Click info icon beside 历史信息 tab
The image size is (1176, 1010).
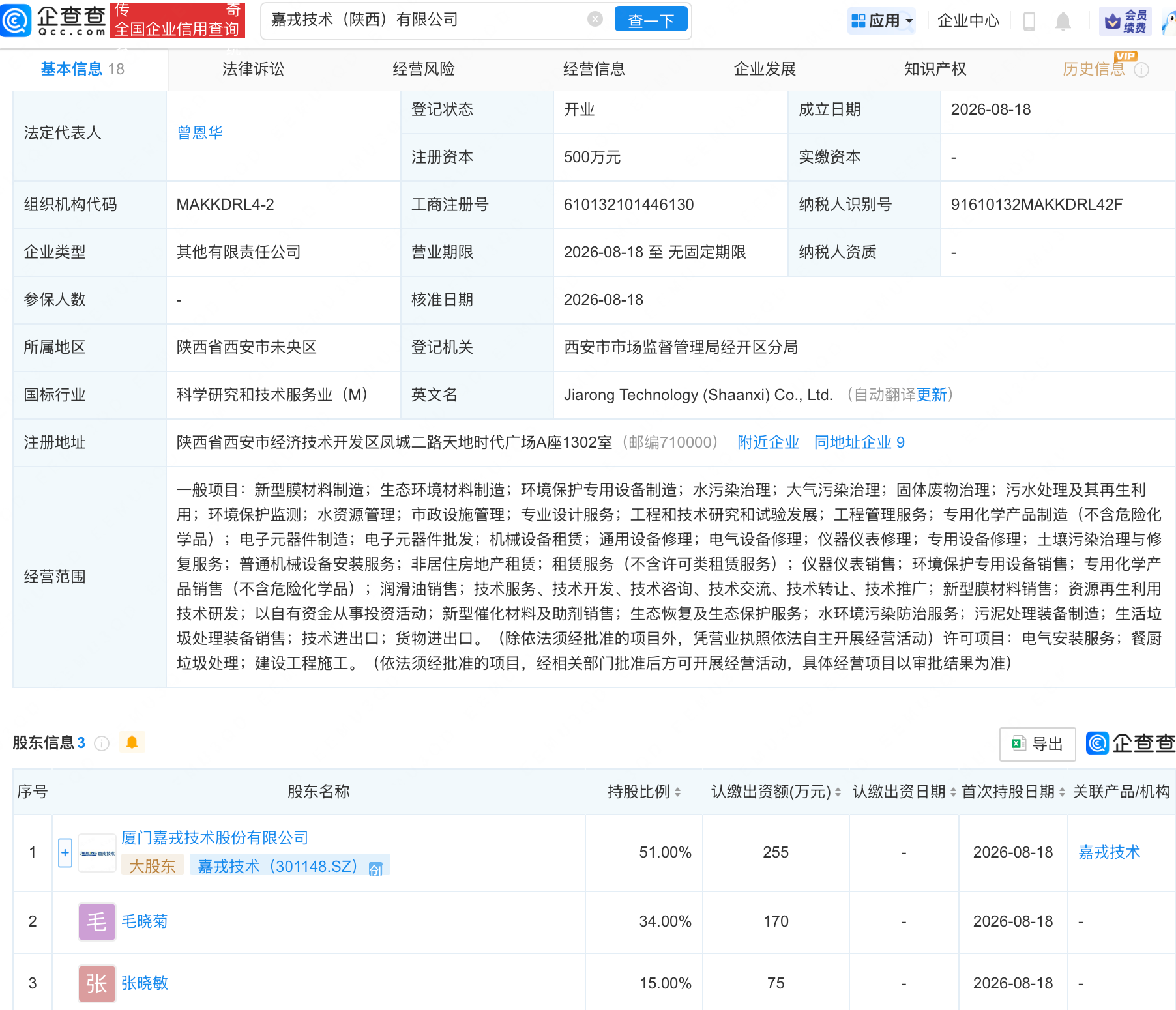tap(1141, 70)
